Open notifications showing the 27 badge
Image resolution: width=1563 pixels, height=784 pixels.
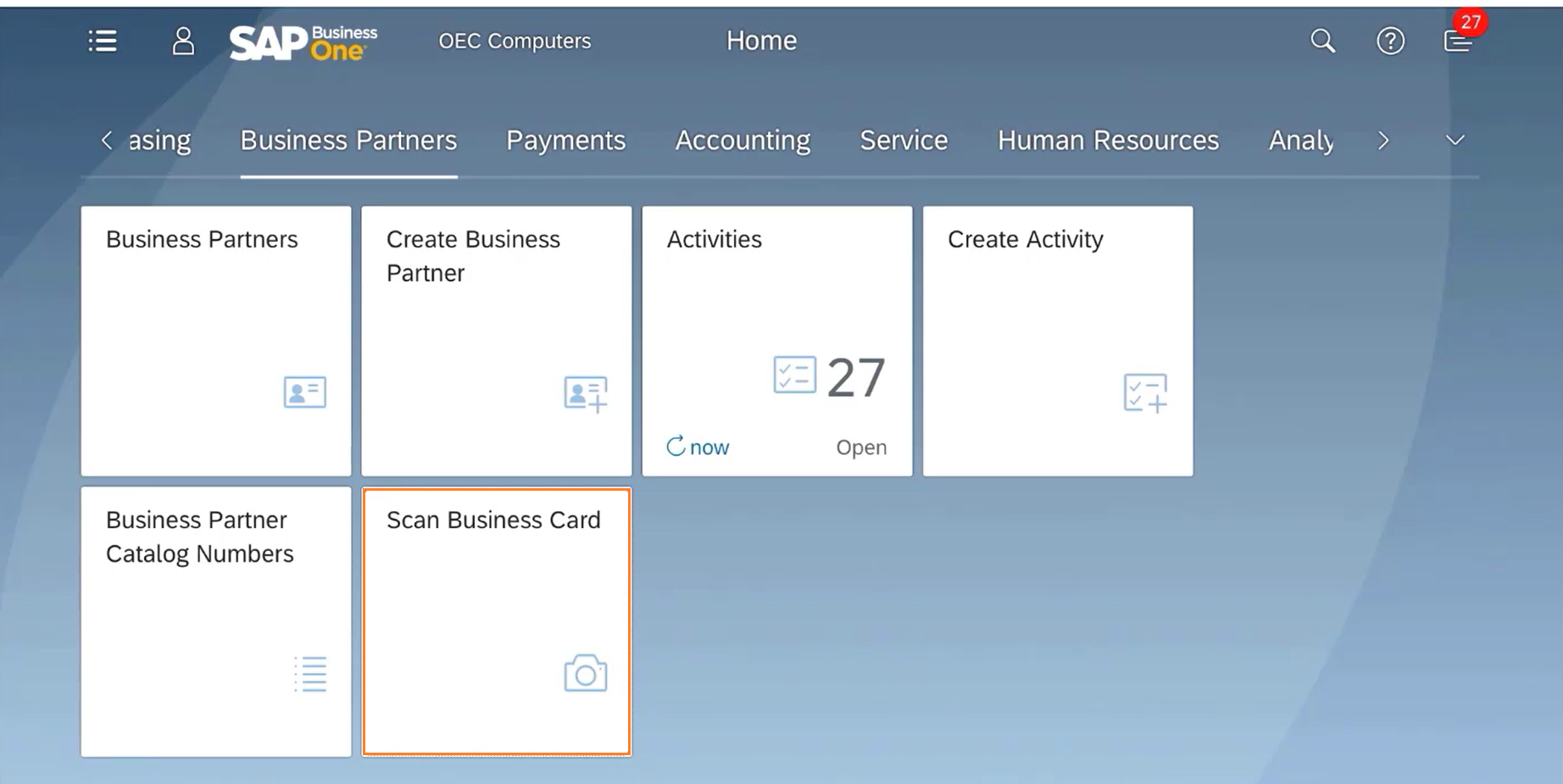1459,40
